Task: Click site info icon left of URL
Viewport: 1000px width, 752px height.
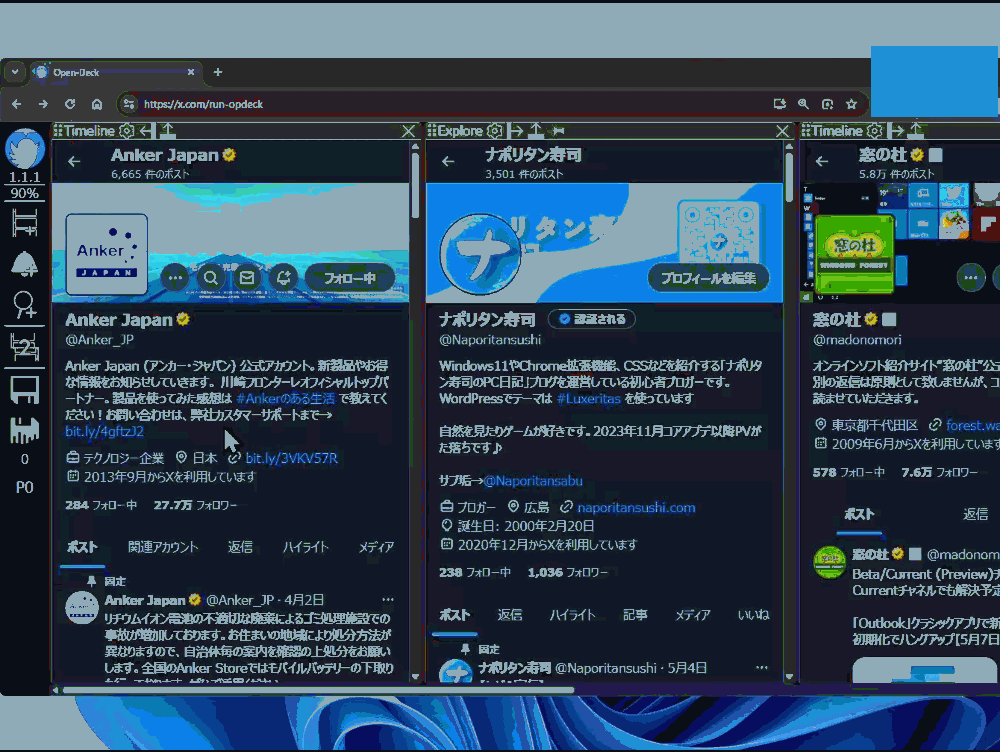Action: pos(129,104)
